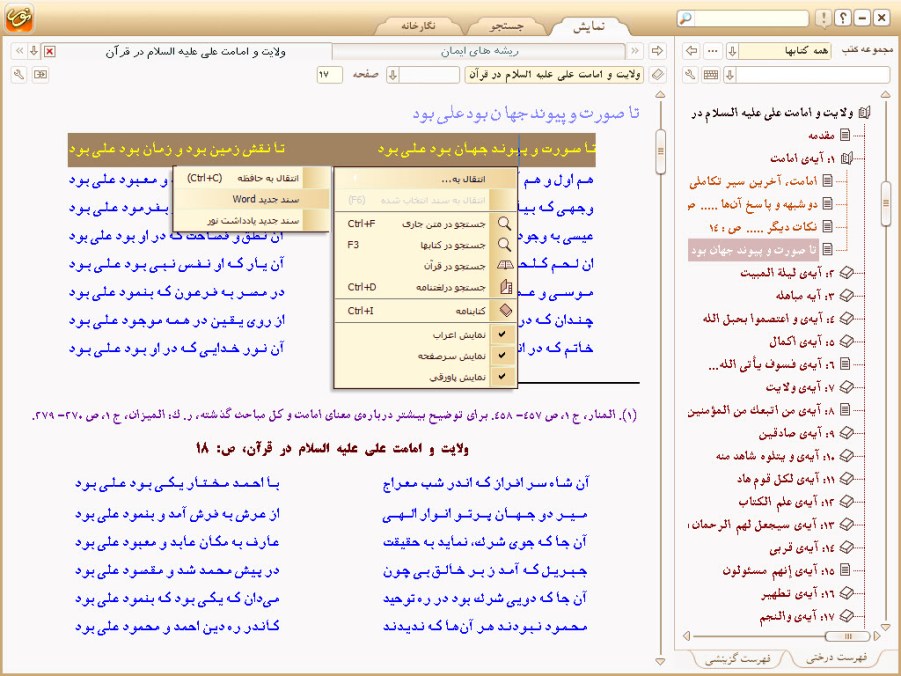Screen dimensions: 901x676
Task: Toggle the نمایش پاورقی checkmark
Action: click(502, 377)
